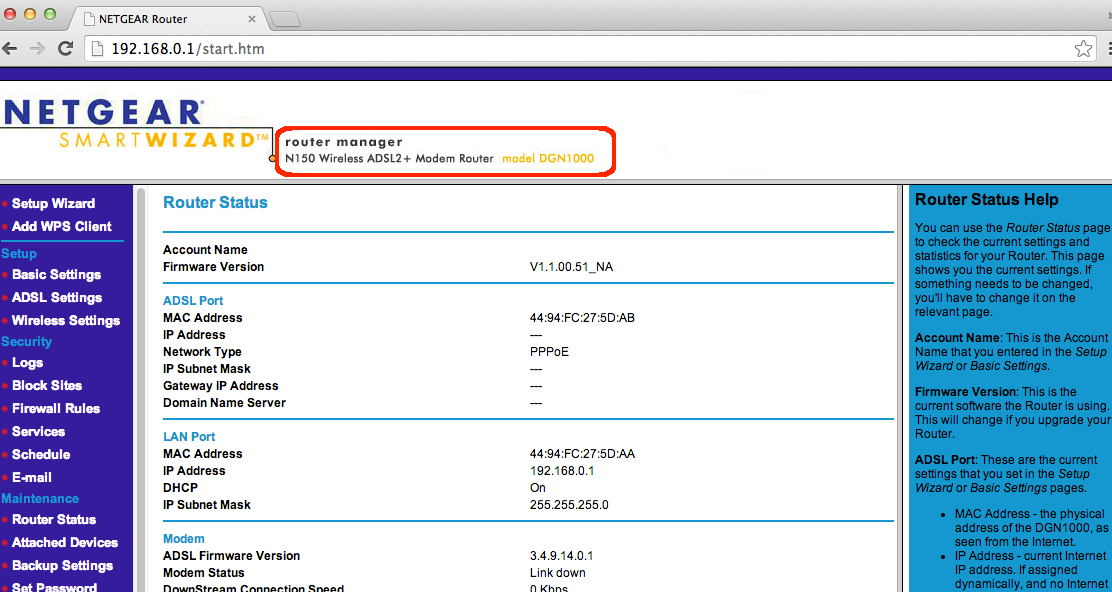Screen dimensions: 1112x592
Task: Click the Account Name label
Action: (205, 250)
